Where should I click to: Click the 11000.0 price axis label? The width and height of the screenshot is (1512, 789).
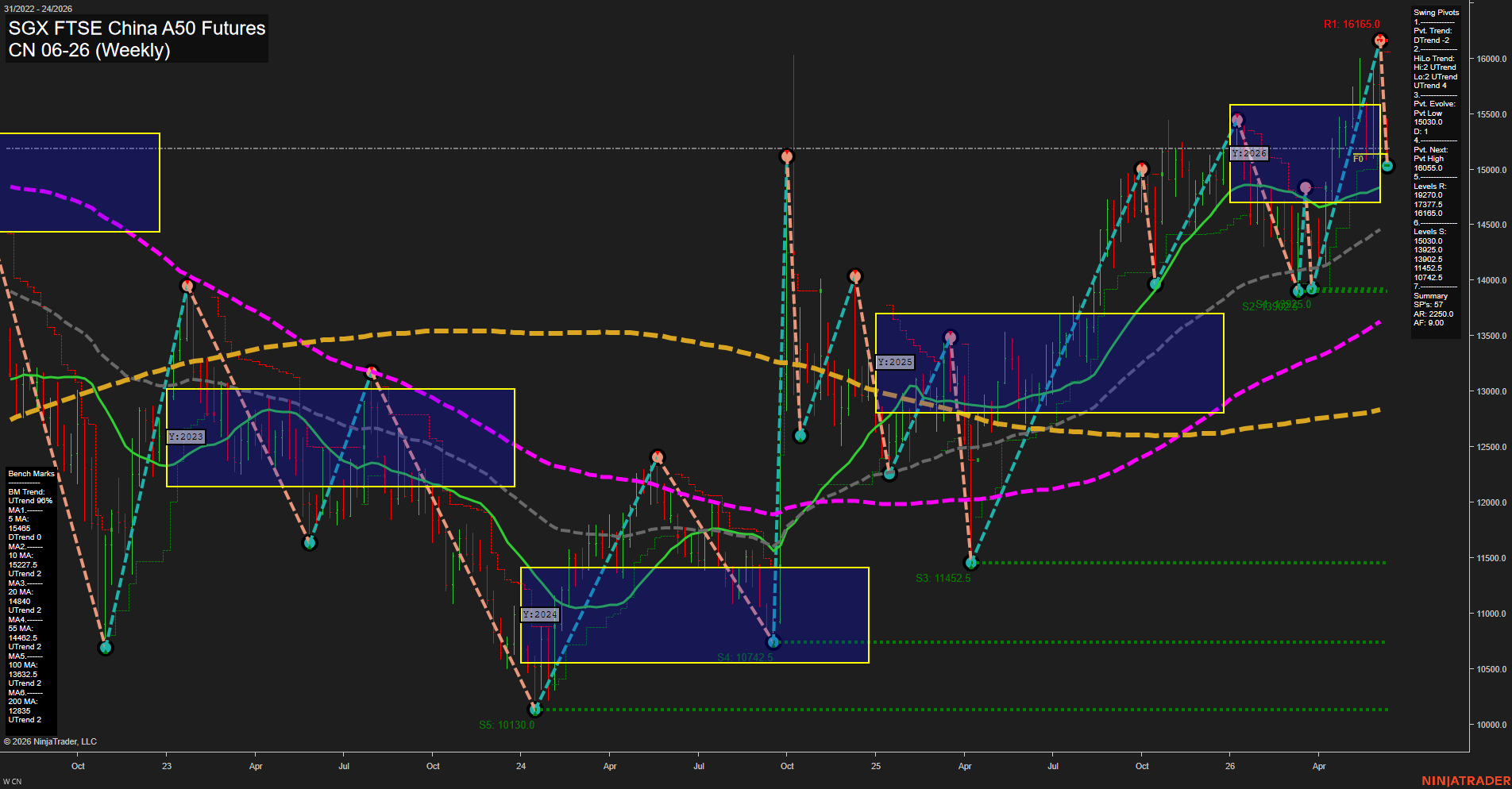tap(1491, 614)
